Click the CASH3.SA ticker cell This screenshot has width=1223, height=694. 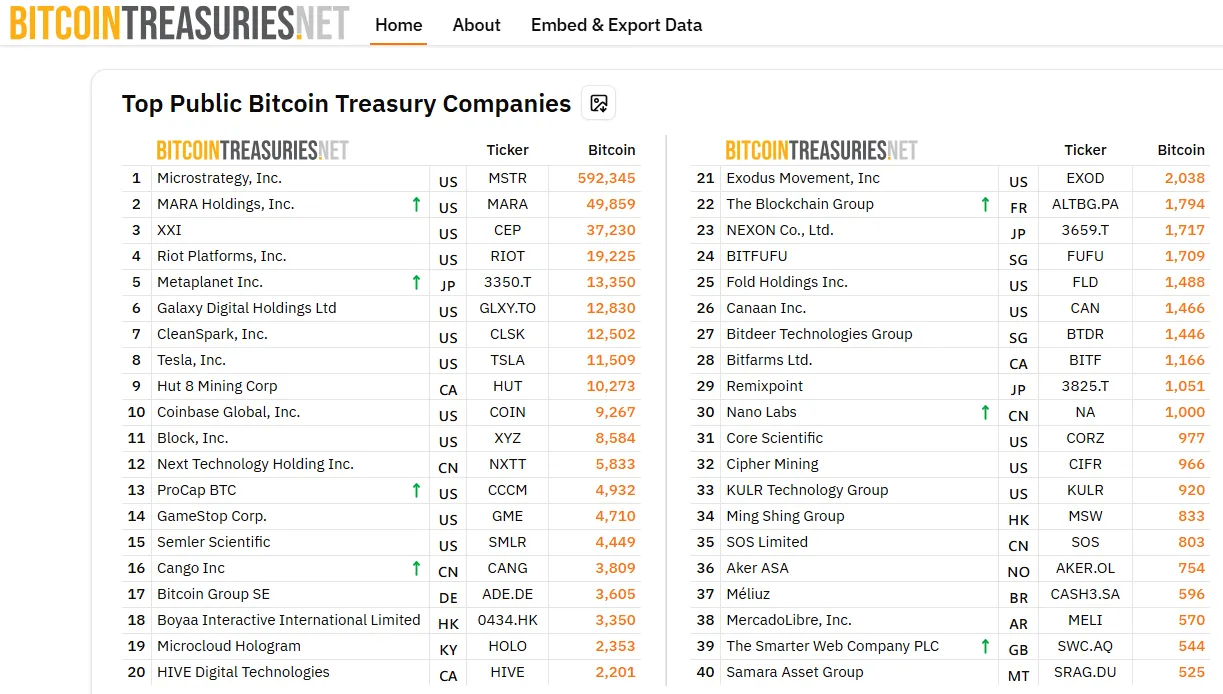pyautogui.click(x=1085, y=594)
